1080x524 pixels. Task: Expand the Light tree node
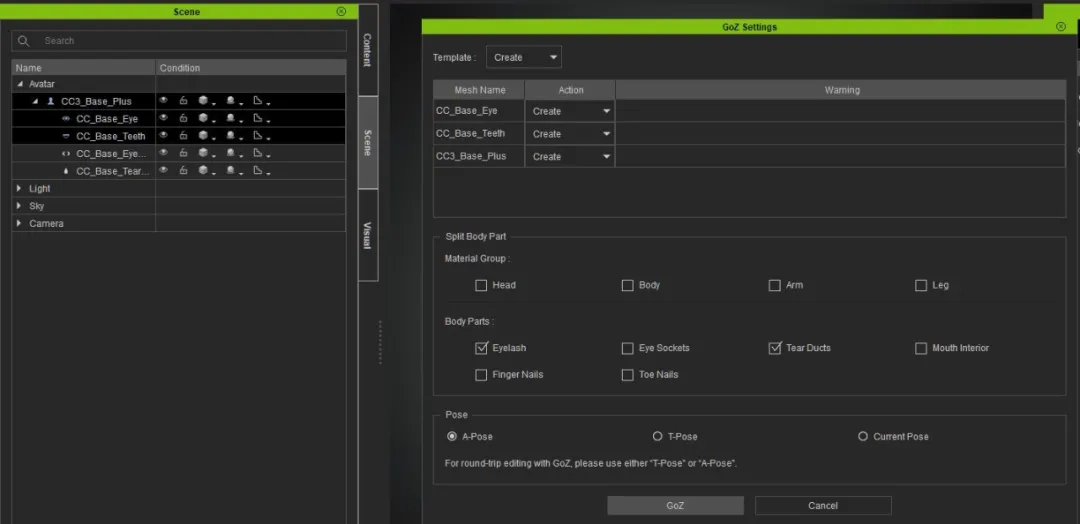coord(19,188)
